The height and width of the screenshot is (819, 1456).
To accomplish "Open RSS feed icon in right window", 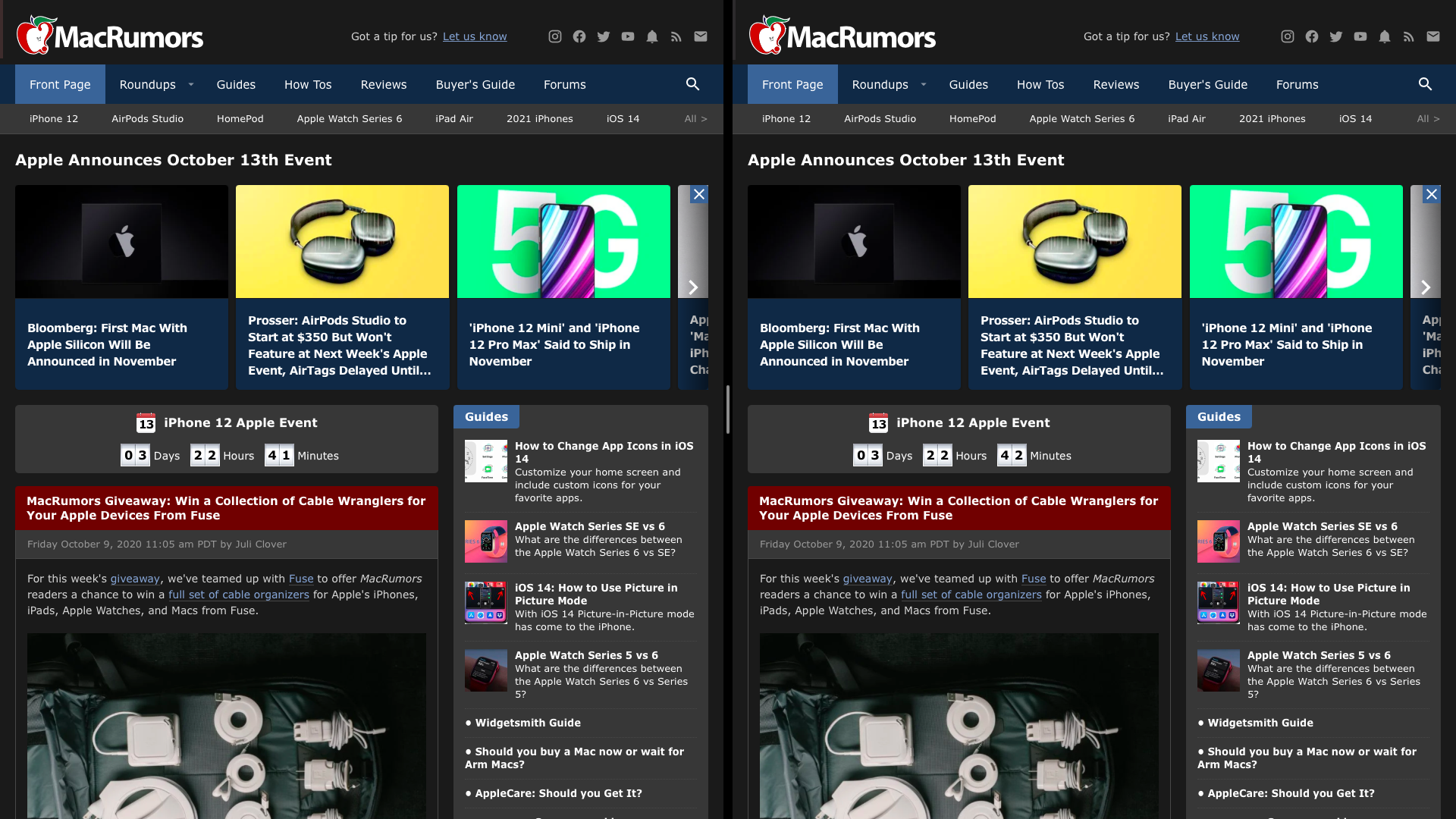I will point(1409,36).
